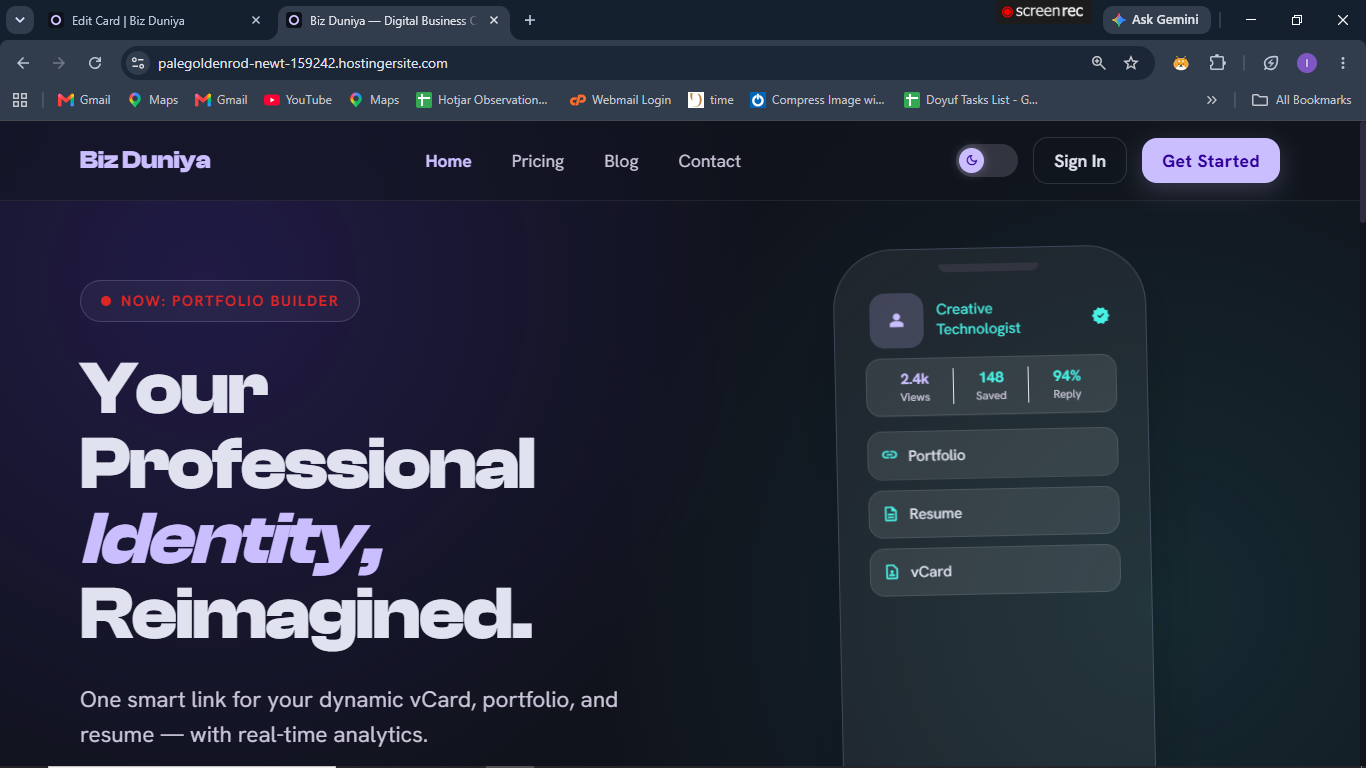Bookmark this page with the star icon
This screenshot has width=1366, height=768.
pos(1131,63)
